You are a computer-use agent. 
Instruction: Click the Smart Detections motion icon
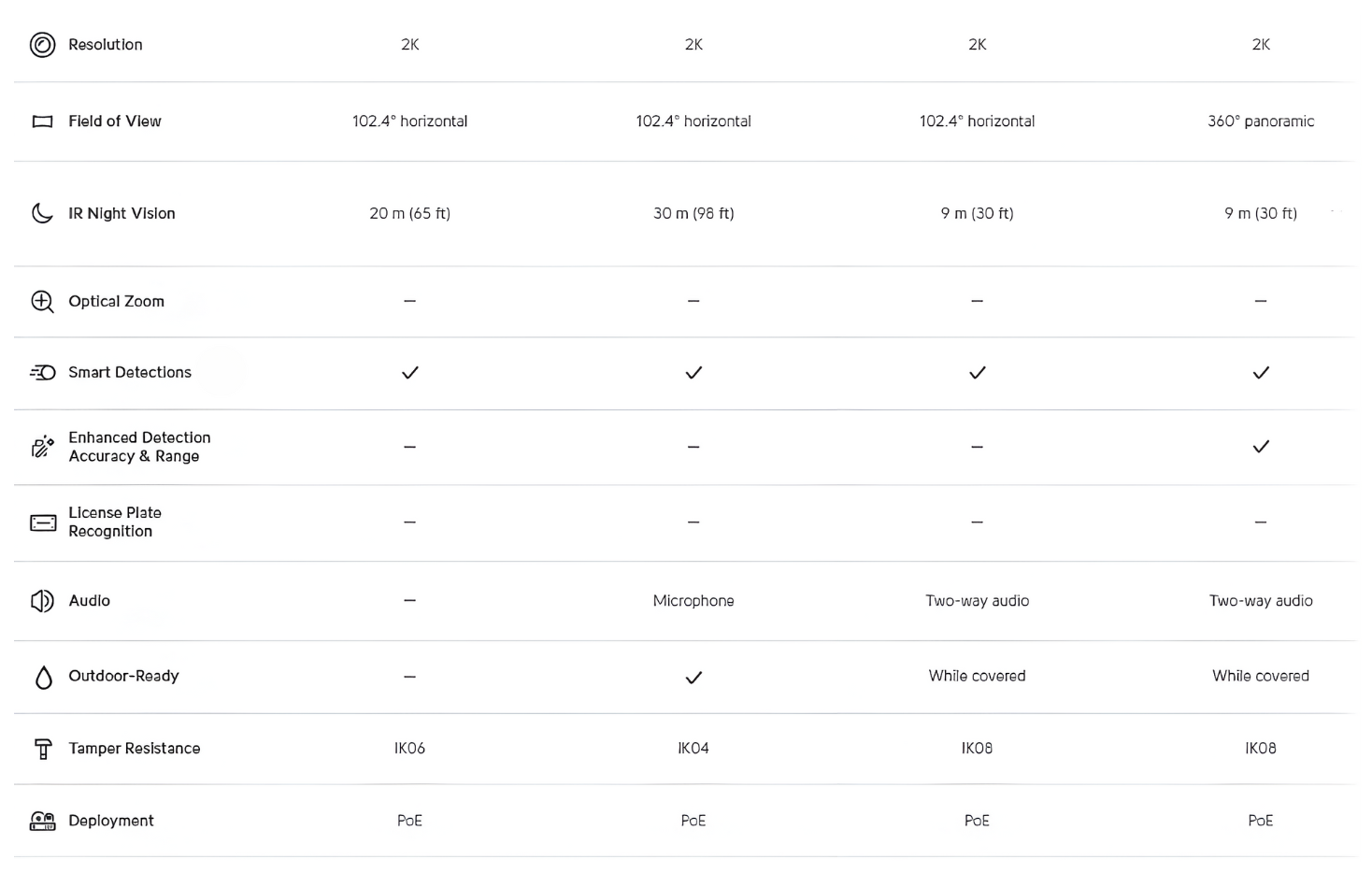coord(43,372)
